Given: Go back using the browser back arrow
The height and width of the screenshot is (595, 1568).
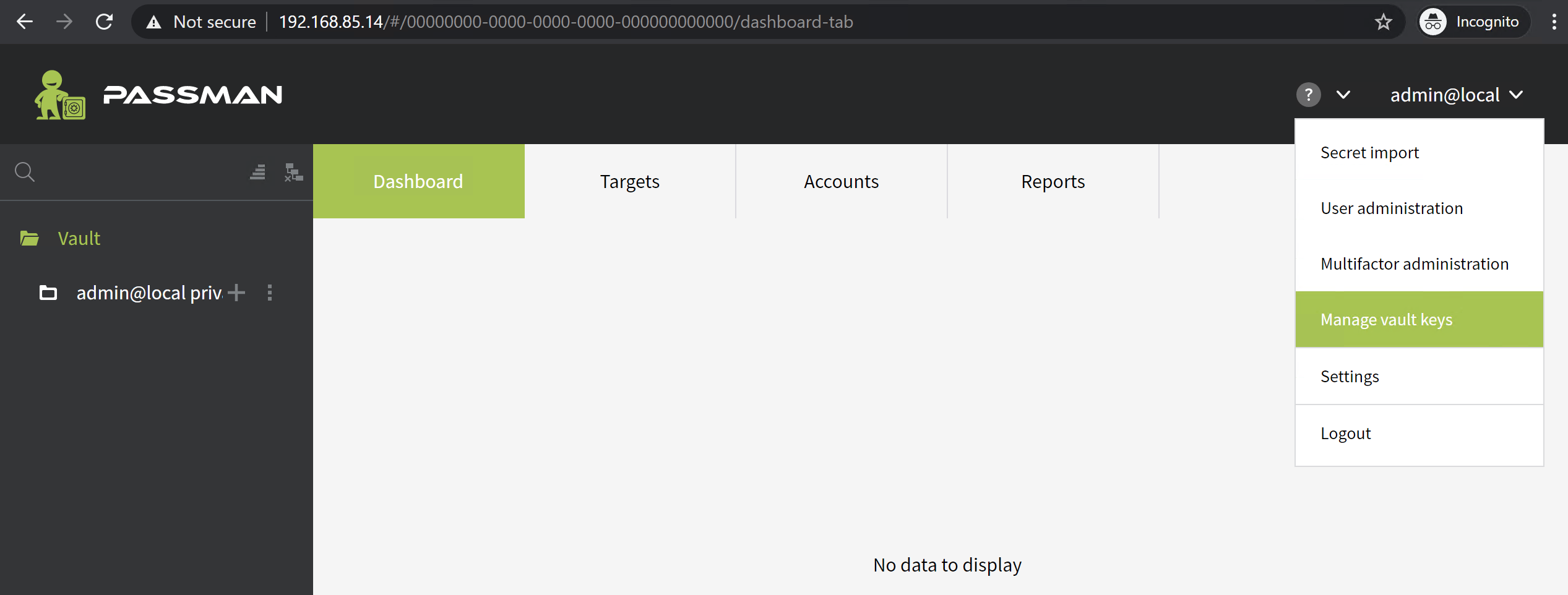Looking at the screenshot, I should (x=25, y=22).
